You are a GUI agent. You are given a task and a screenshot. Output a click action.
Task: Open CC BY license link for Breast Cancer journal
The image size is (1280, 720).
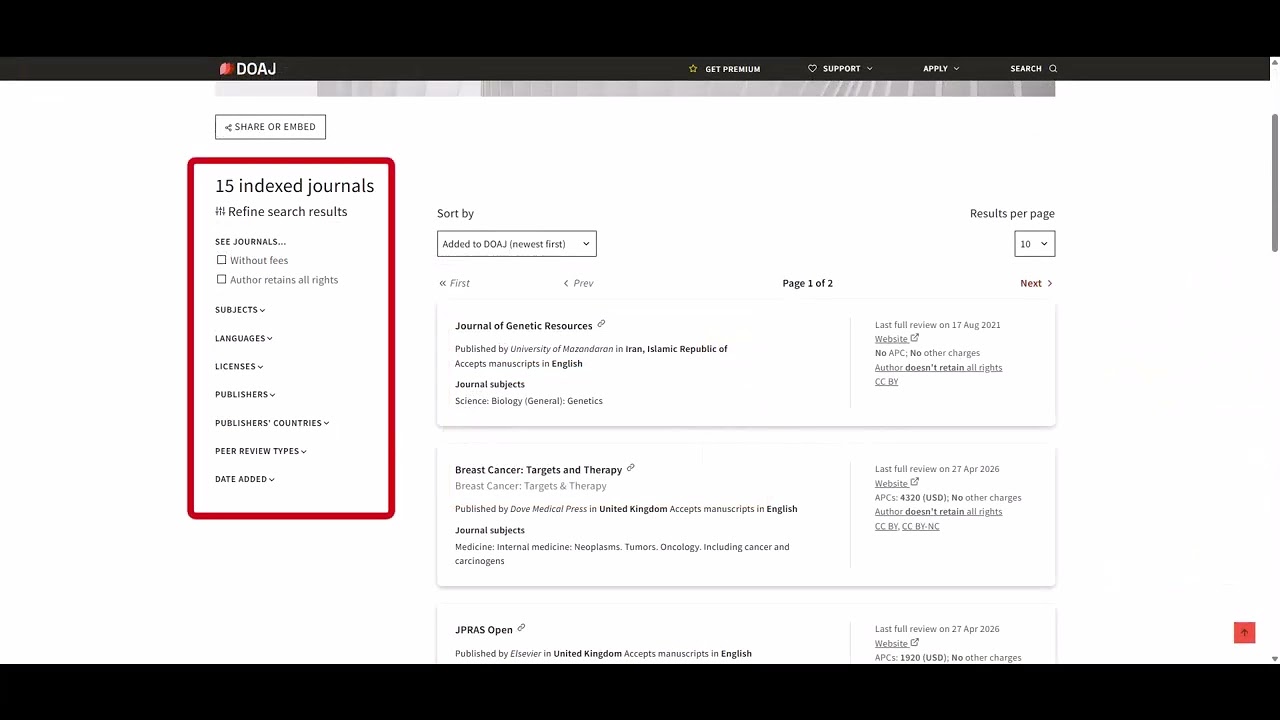click(886, 526)
